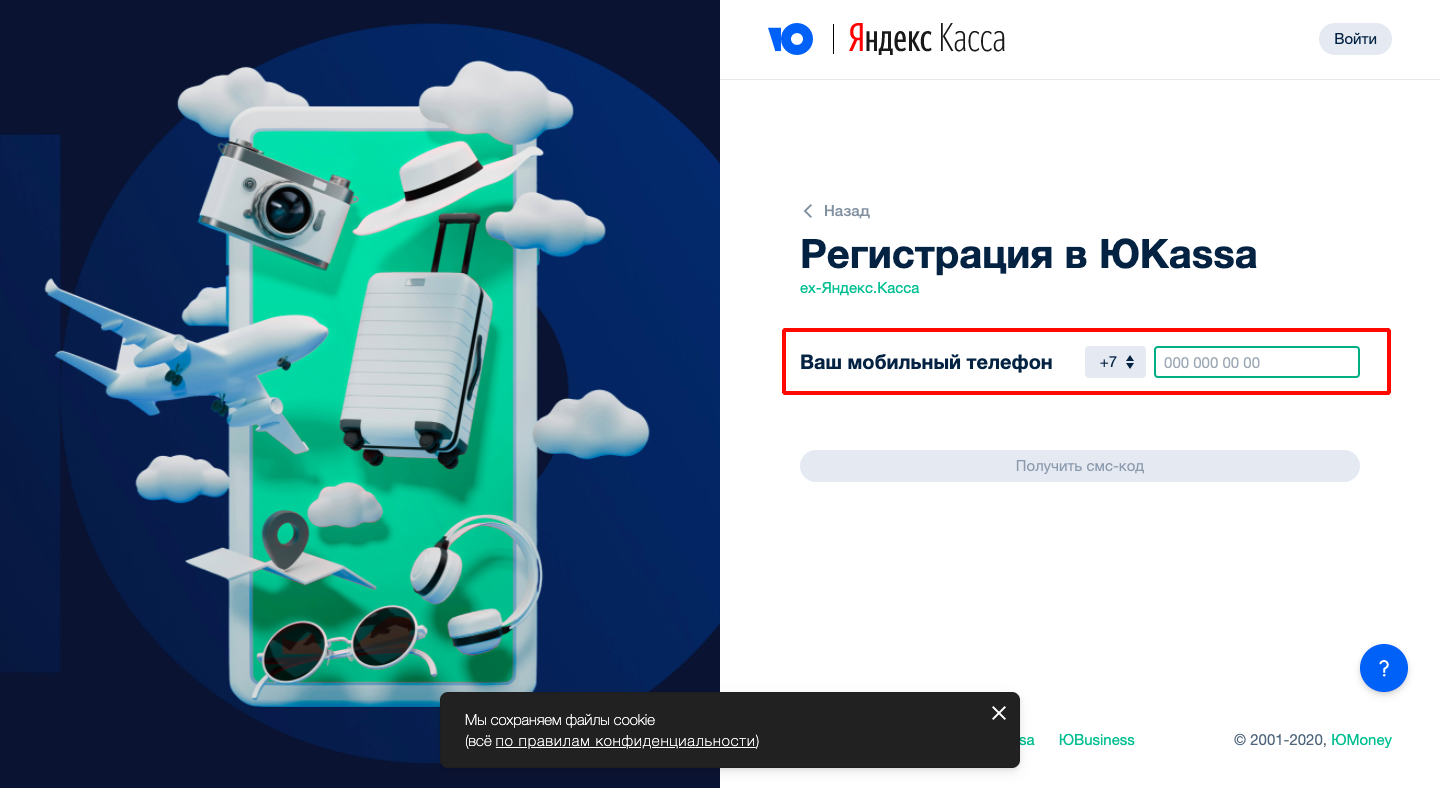Screen dimensions: 1440x788
Task: Open the по правилам конфиденциальности link
Action: click(x=625, y=741)
